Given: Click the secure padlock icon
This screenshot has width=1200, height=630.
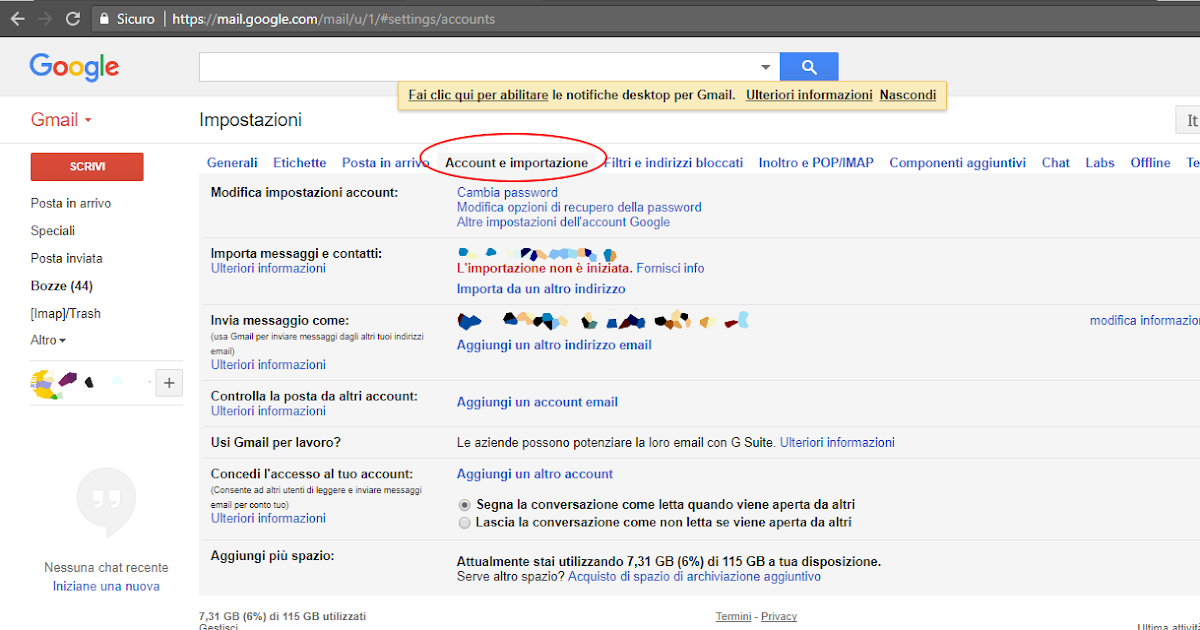Looking at the screenshot, I should click(x=104, y=19).
